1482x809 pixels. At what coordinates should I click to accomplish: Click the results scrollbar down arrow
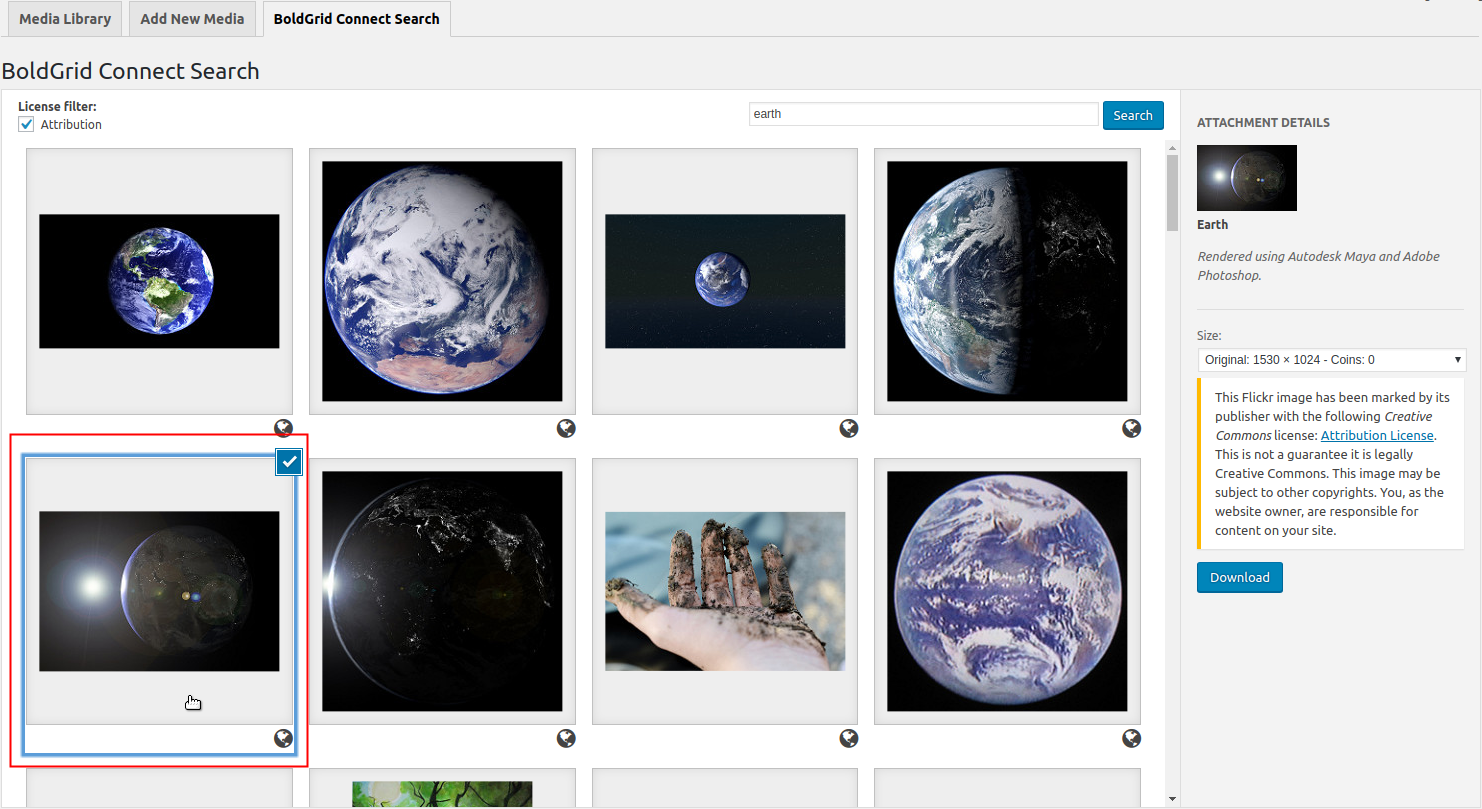[x=1172, y=799]
